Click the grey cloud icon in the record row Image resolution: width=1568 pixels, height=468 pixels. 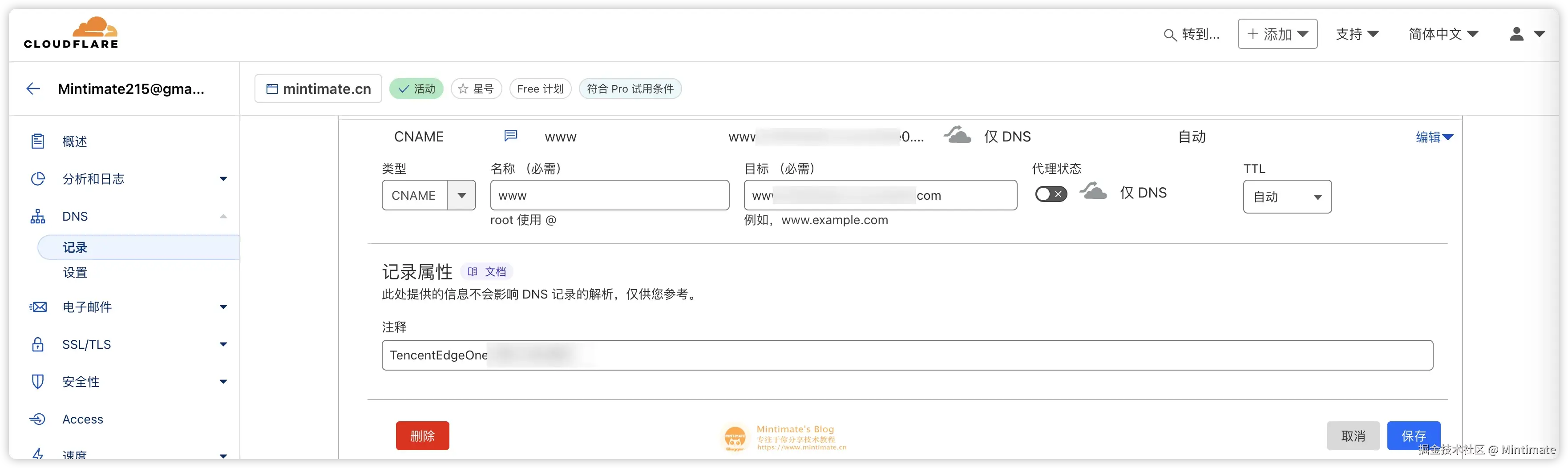(957, 134)
